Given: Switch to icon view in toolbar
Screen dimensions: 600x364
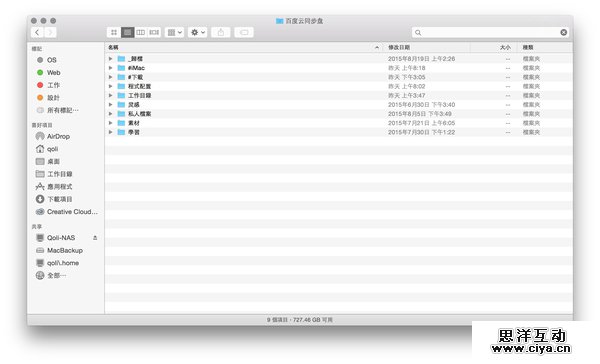Looking at the screenshot, I should [114, 33].
